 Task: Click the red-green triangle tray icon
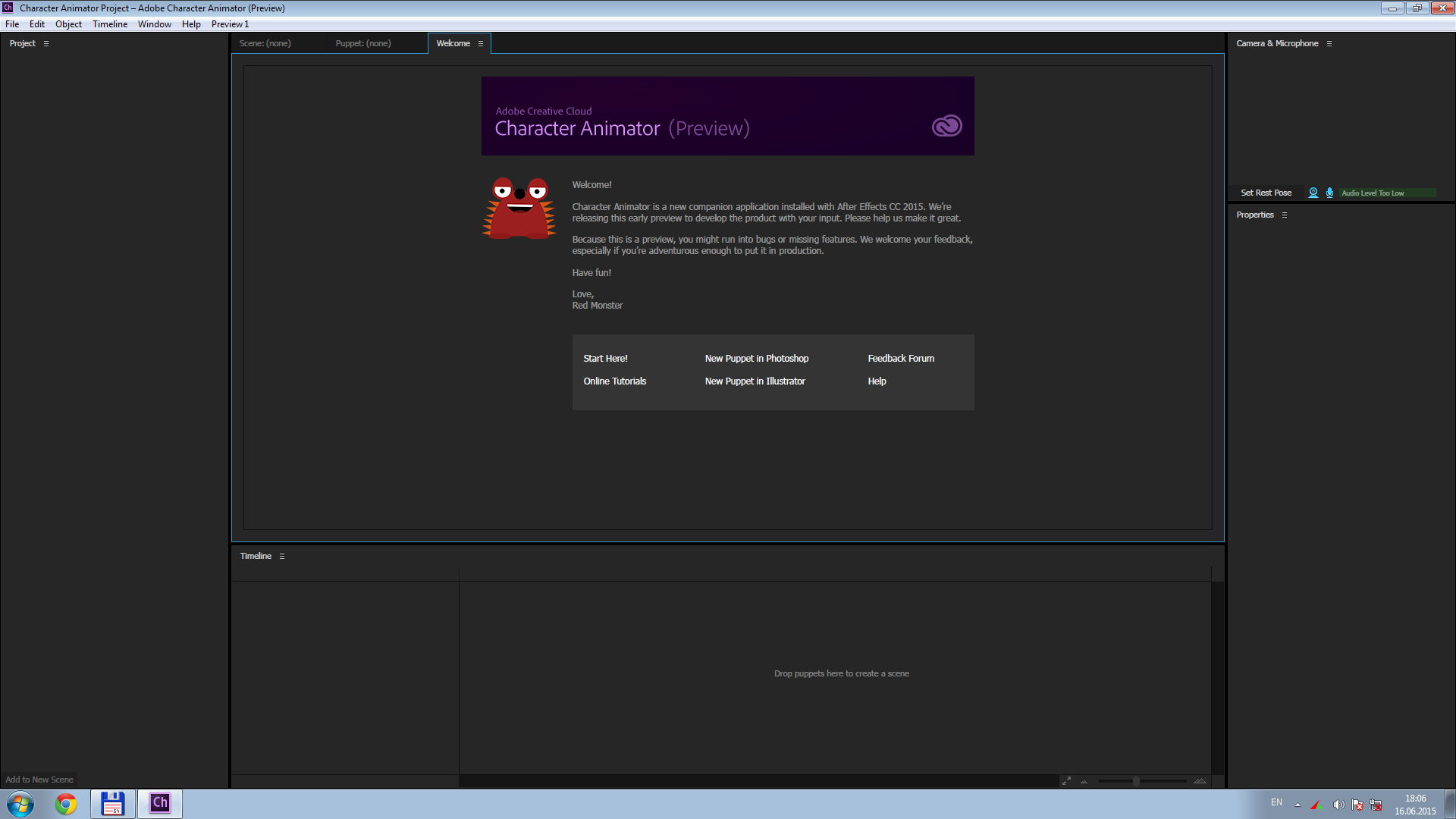click(1316, 805)
